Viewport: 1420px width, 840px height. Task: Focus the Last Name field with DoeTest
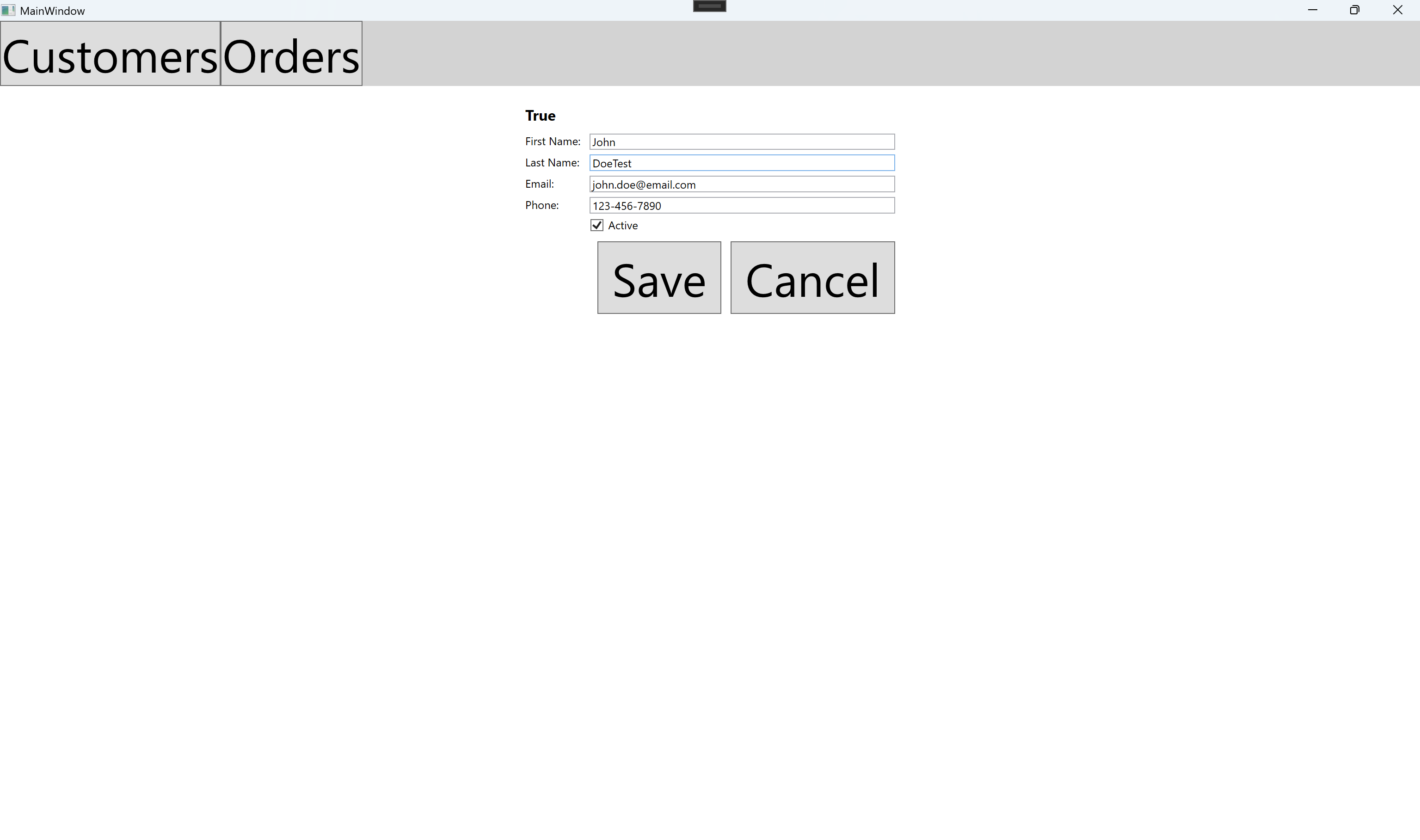pyautogui.click(x=742, y=163)
